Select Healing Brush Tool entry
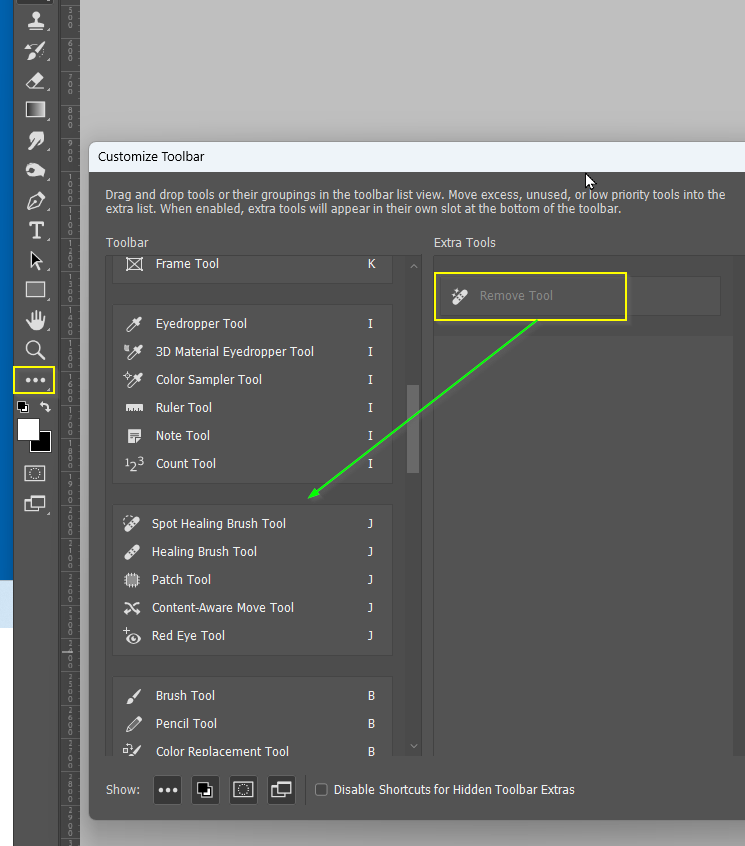The image size is (745, 846). point(252,552)
